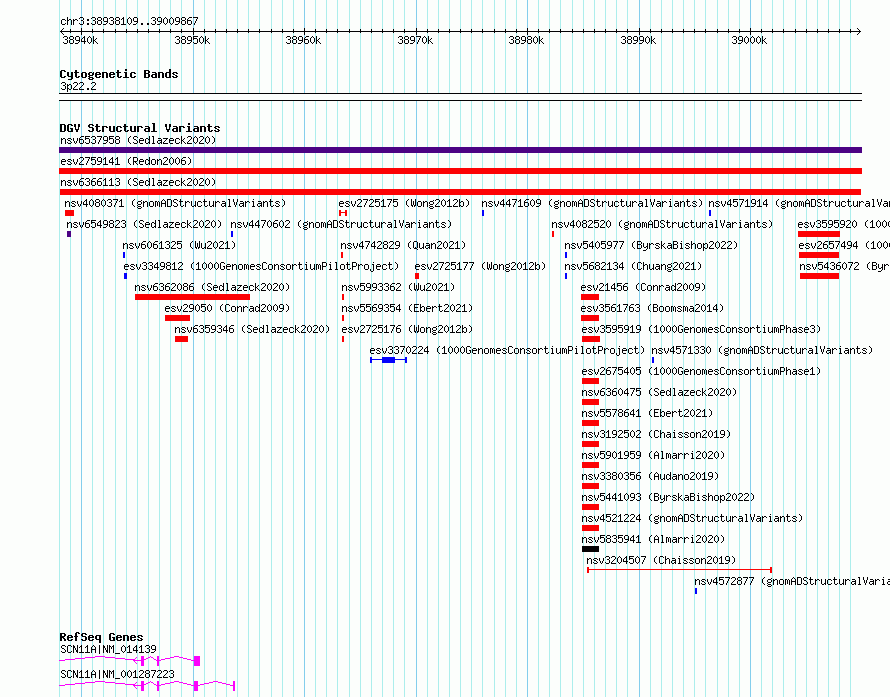Open the nsv5405977 (ByrskaBishop2022) label

point(651,245)
